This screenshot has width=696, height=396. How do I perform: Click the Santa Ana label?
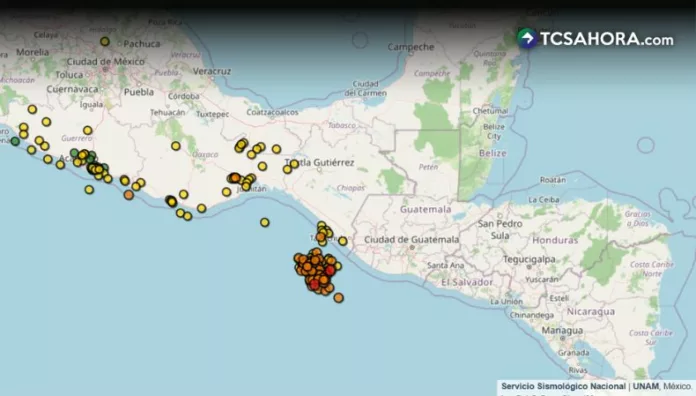tap(445, 265)
